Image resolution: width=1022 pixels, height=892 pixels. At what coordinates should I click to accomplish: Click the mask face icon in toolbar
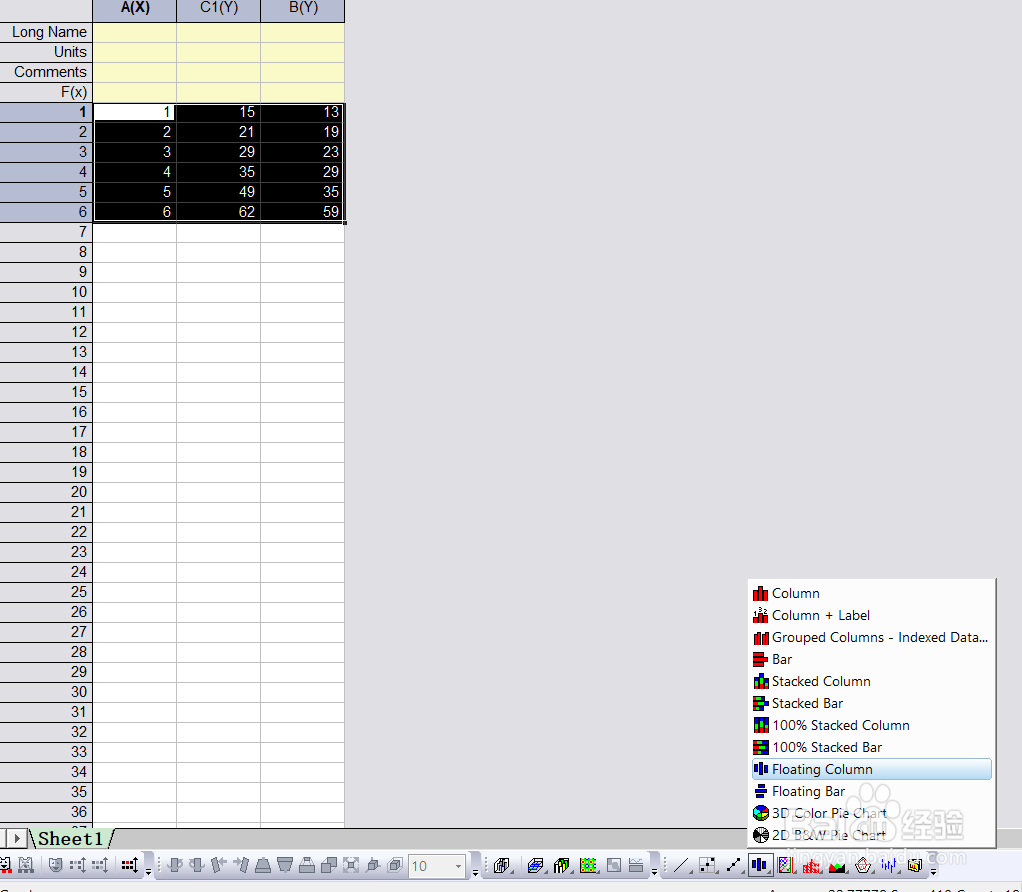coord(55,865)
